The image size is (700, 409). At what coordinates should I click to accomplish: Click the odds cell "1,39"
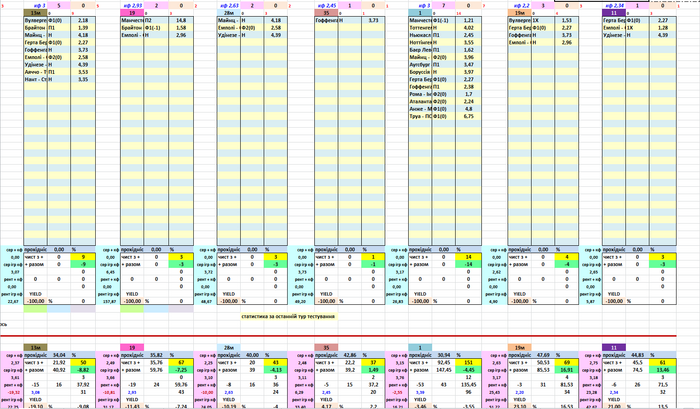click(x=83, y=28)
